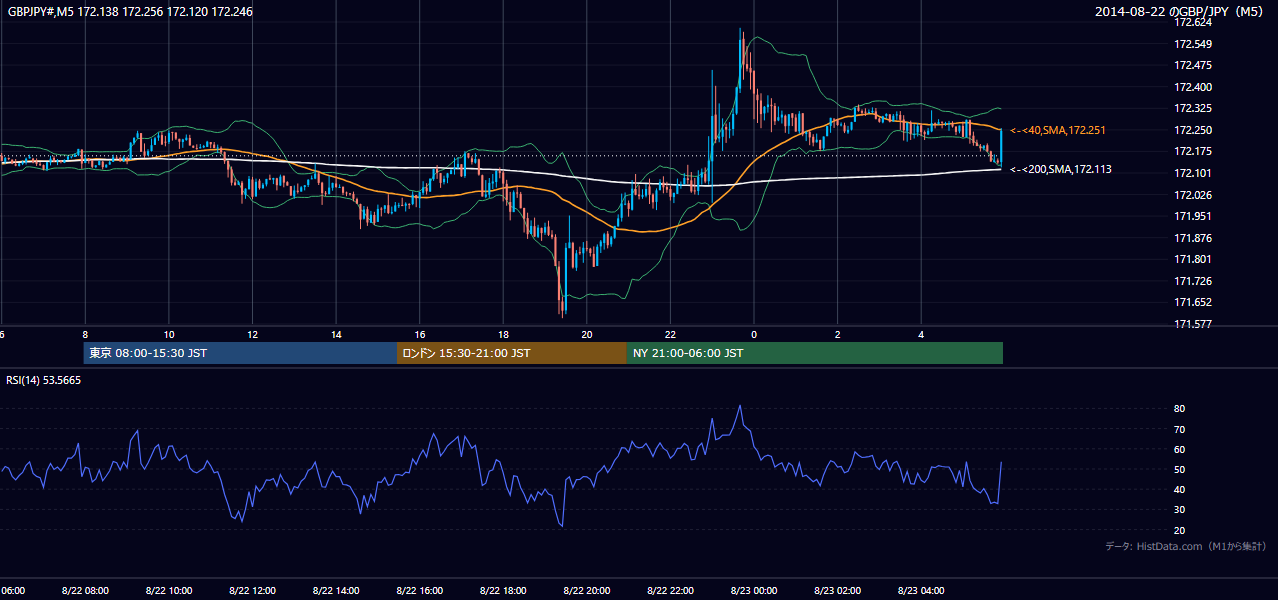Click the 8/22 22:00 bottom date label
This screenshot has width=1278, height=600.
pyautogui.click(x=670, y=591)
